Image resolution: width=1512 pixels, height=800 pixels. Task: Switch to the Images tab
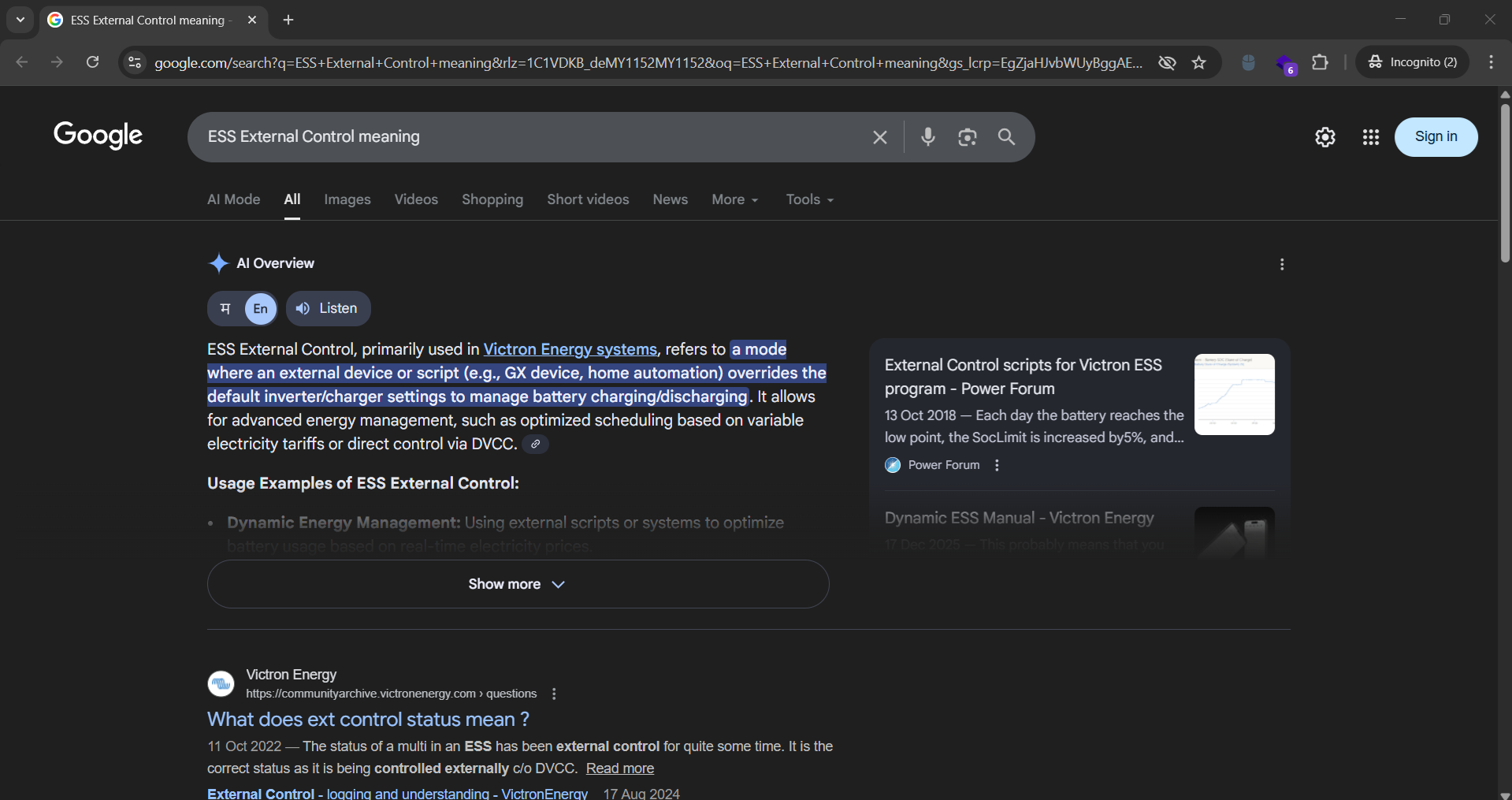coord(347,200)
